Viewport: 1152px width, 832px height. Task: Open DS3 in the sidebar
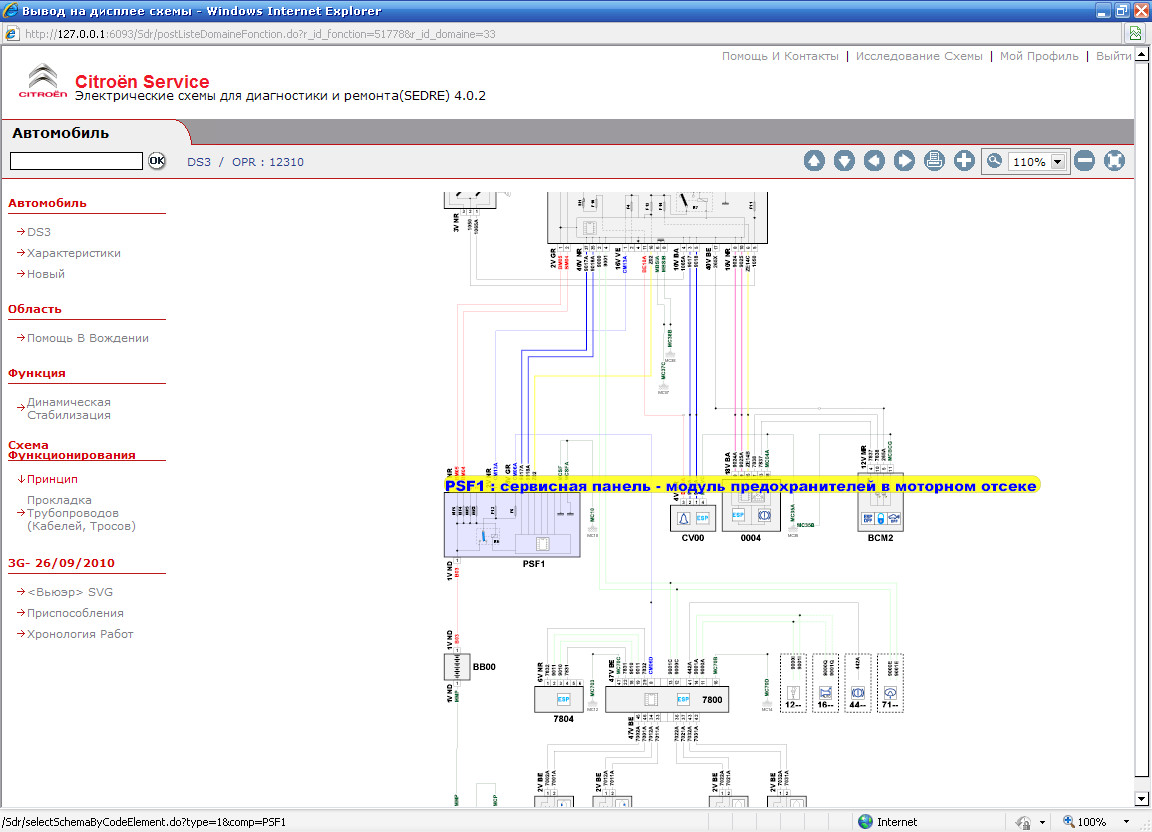point(39,232)
